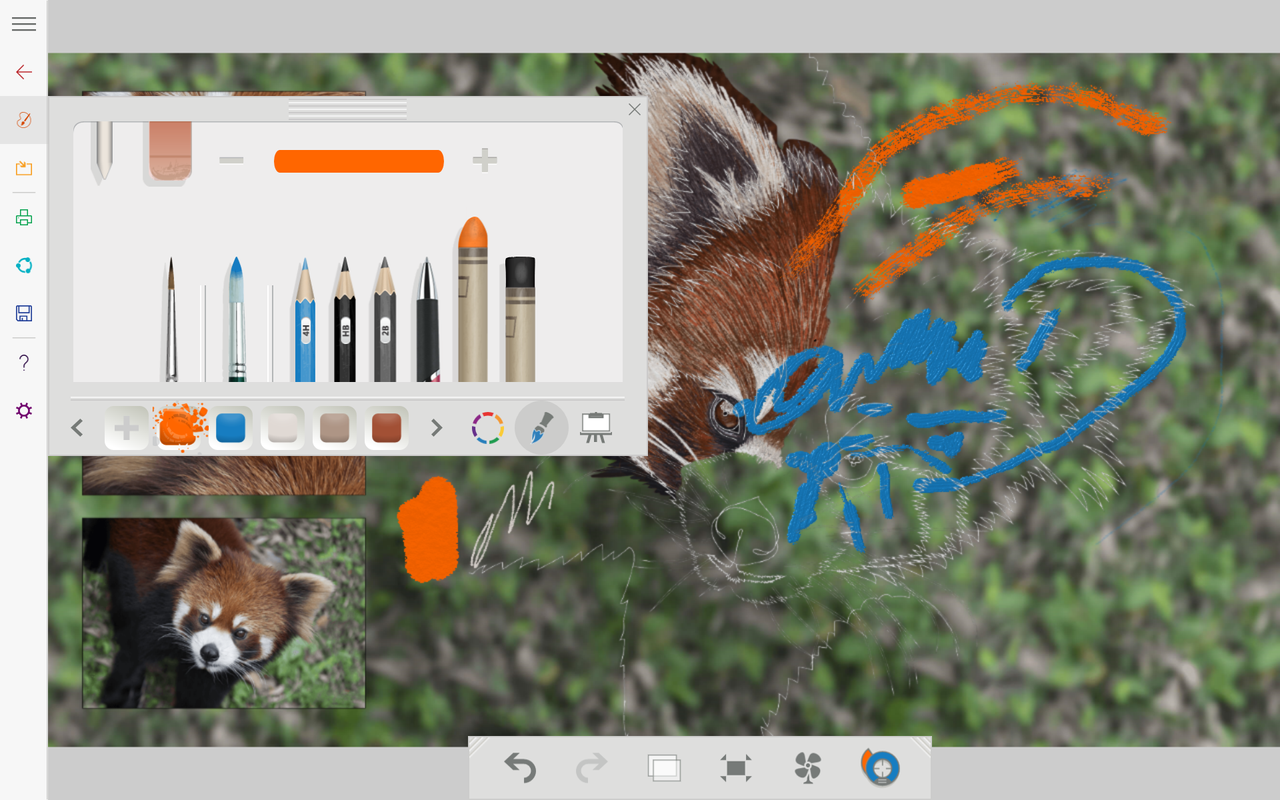Show next colors with right chevron

pos(436,428)
